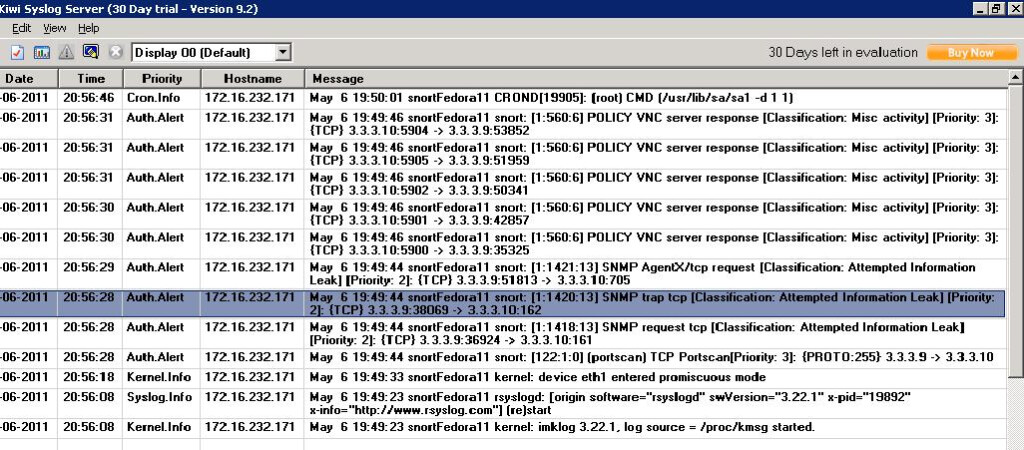Click 30 Days left in evaluation text

843,53
